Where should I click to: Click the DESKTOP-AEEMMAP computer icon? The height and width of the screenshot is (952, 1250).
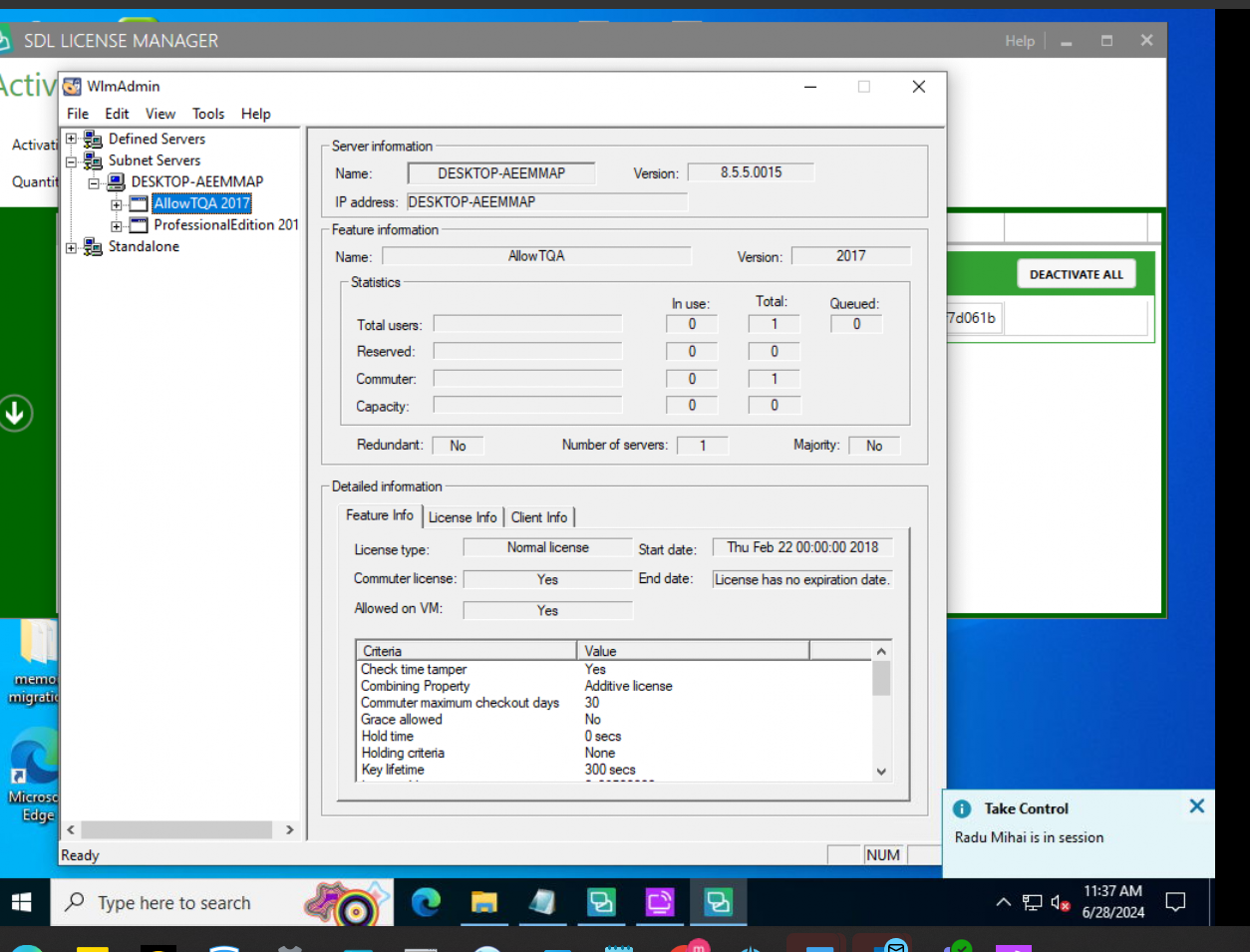(116, 182)
